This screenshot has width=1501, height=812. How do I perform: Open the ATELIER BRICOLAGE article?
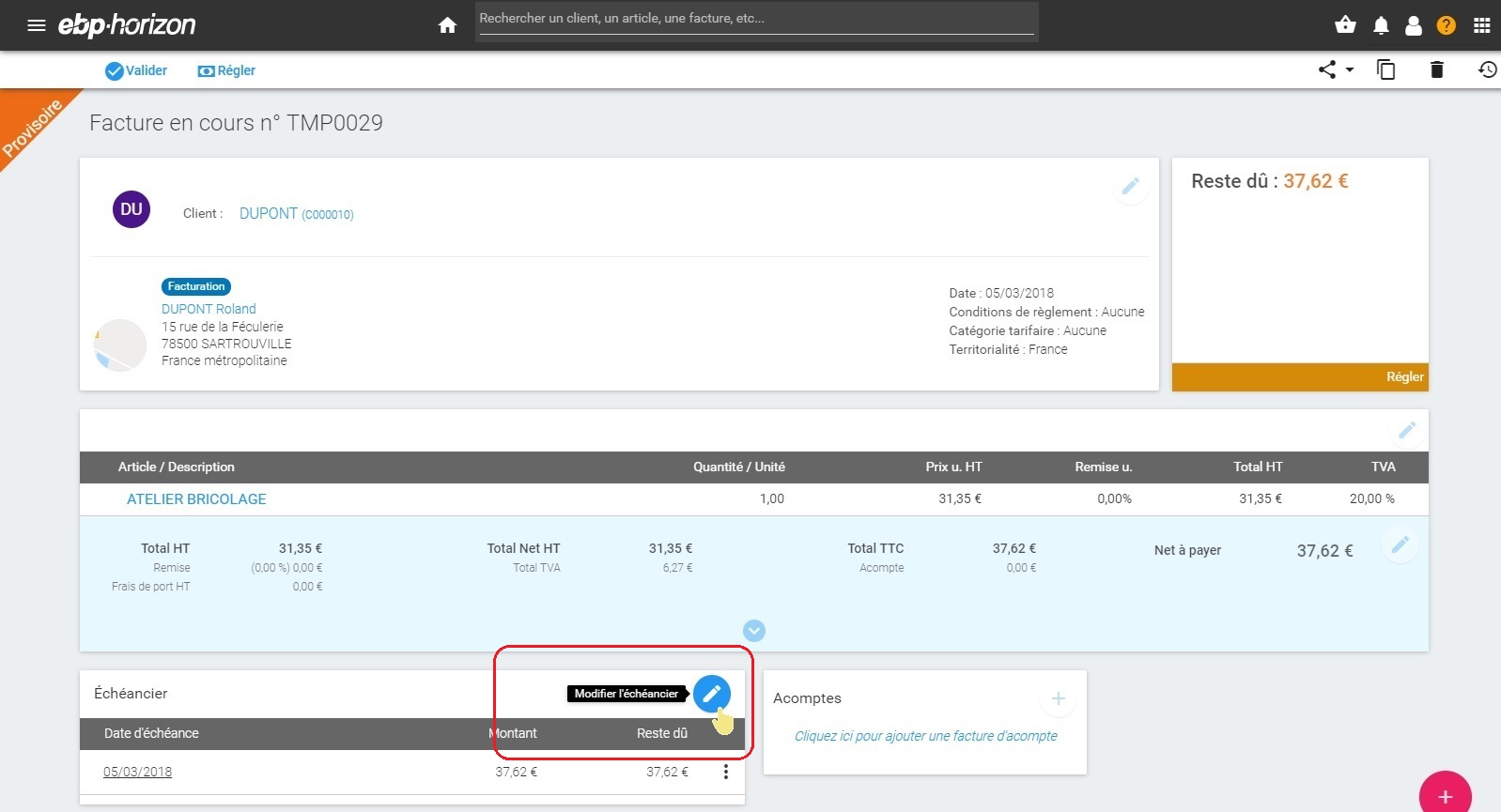[x=196, y=499]
